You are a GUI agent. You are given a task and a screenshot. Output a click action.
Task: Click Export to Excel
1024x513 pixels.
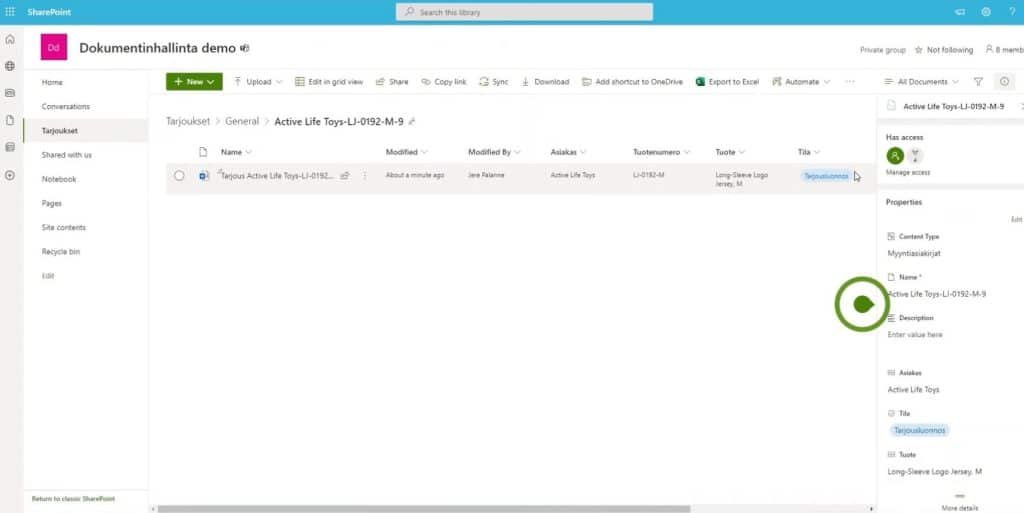click(728, 82)
